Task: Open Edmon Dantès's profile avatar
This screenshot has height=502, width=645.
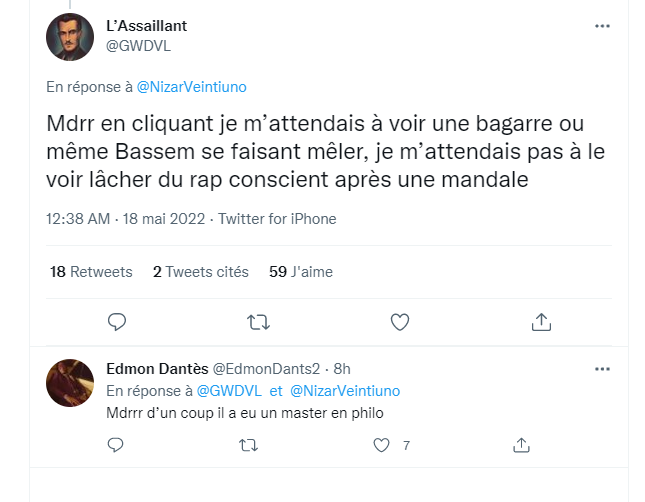Action: click(70, 383)
